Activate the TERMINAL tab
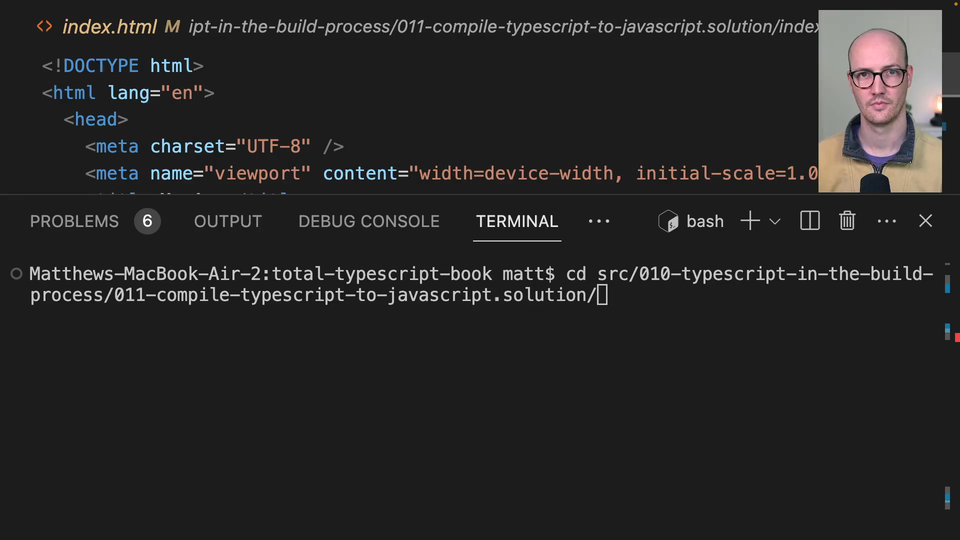Screen dimensions: 960x540 point(517,221)
